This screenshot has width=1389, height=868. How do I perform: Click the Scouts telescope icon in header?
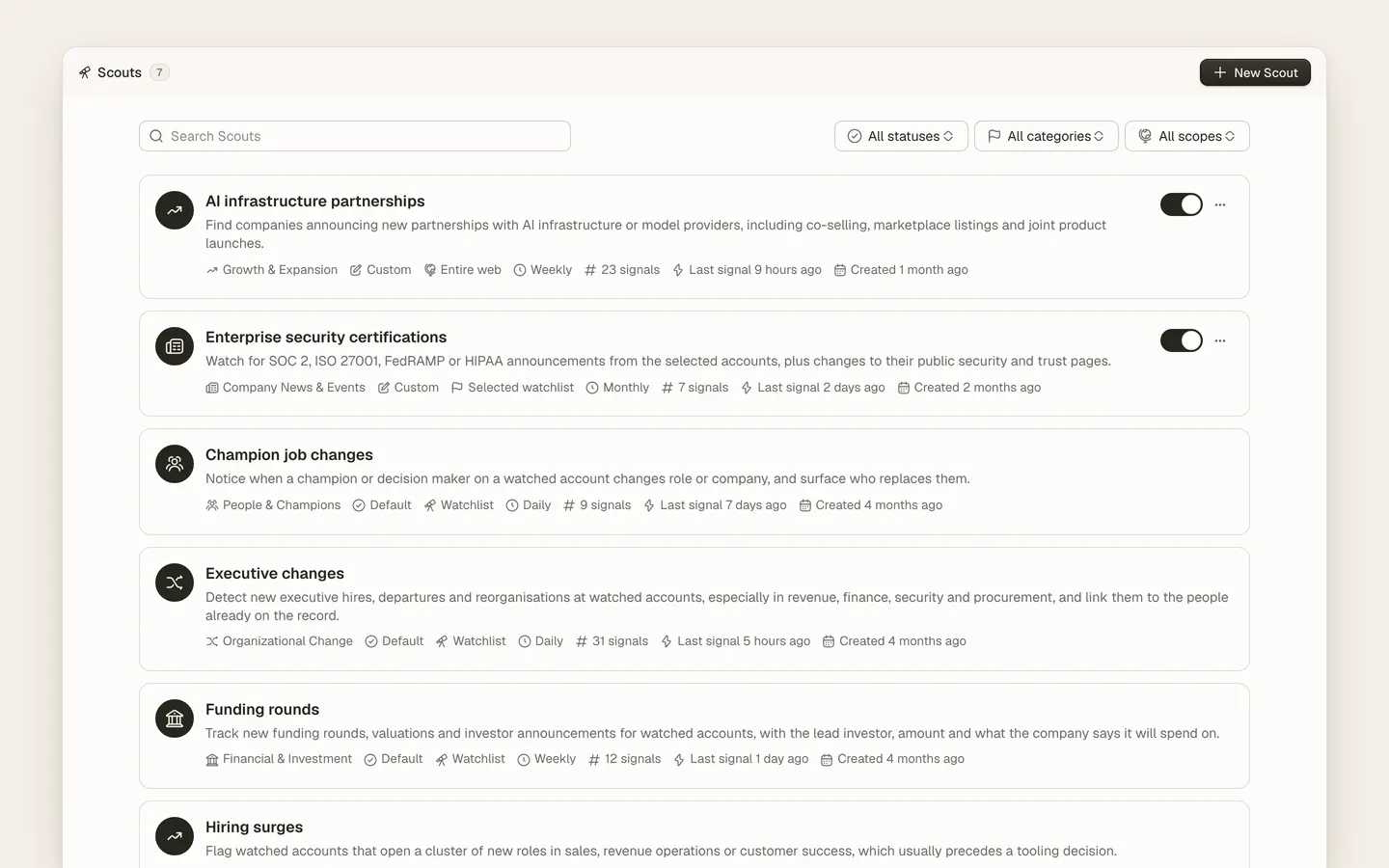[x=85, y=72]
